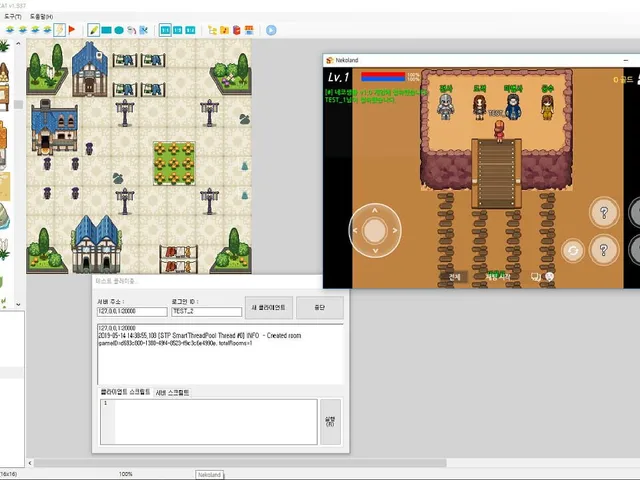Open the 도구(T) menu
Viewport: 640px width, 480px height.
12,17
